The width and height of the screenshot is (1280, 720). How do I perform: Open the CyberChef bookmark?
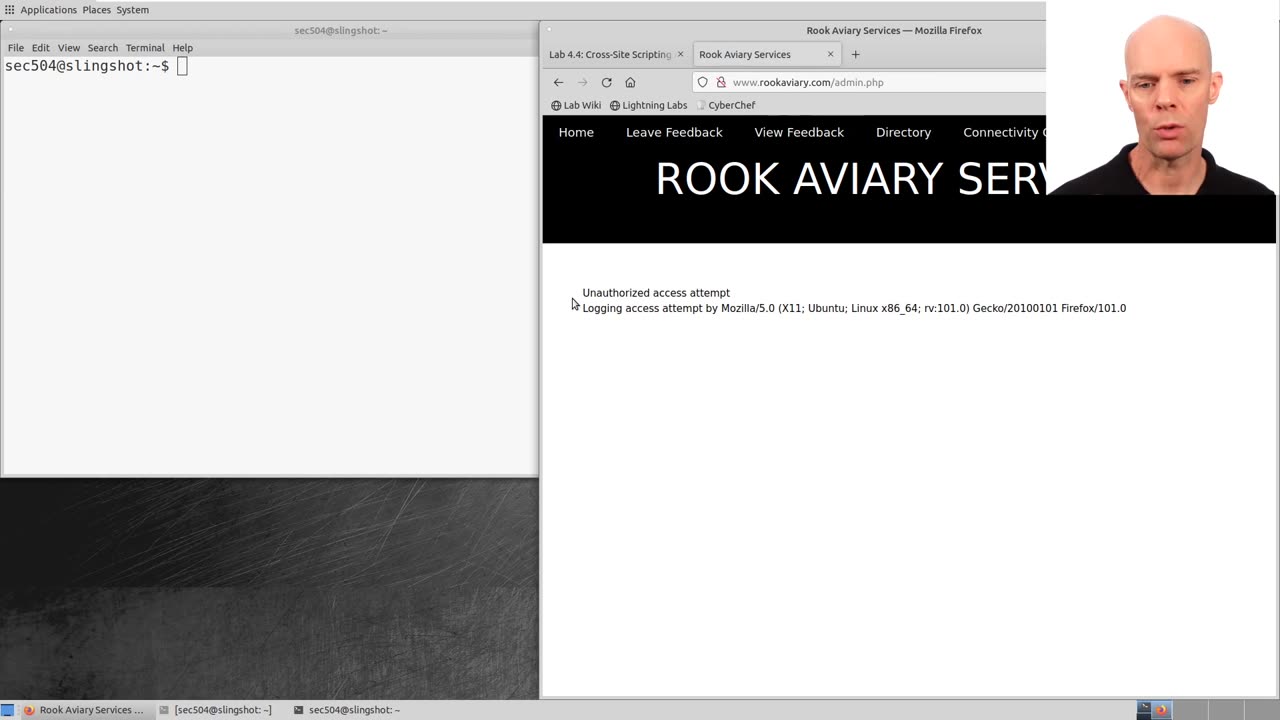725,105
